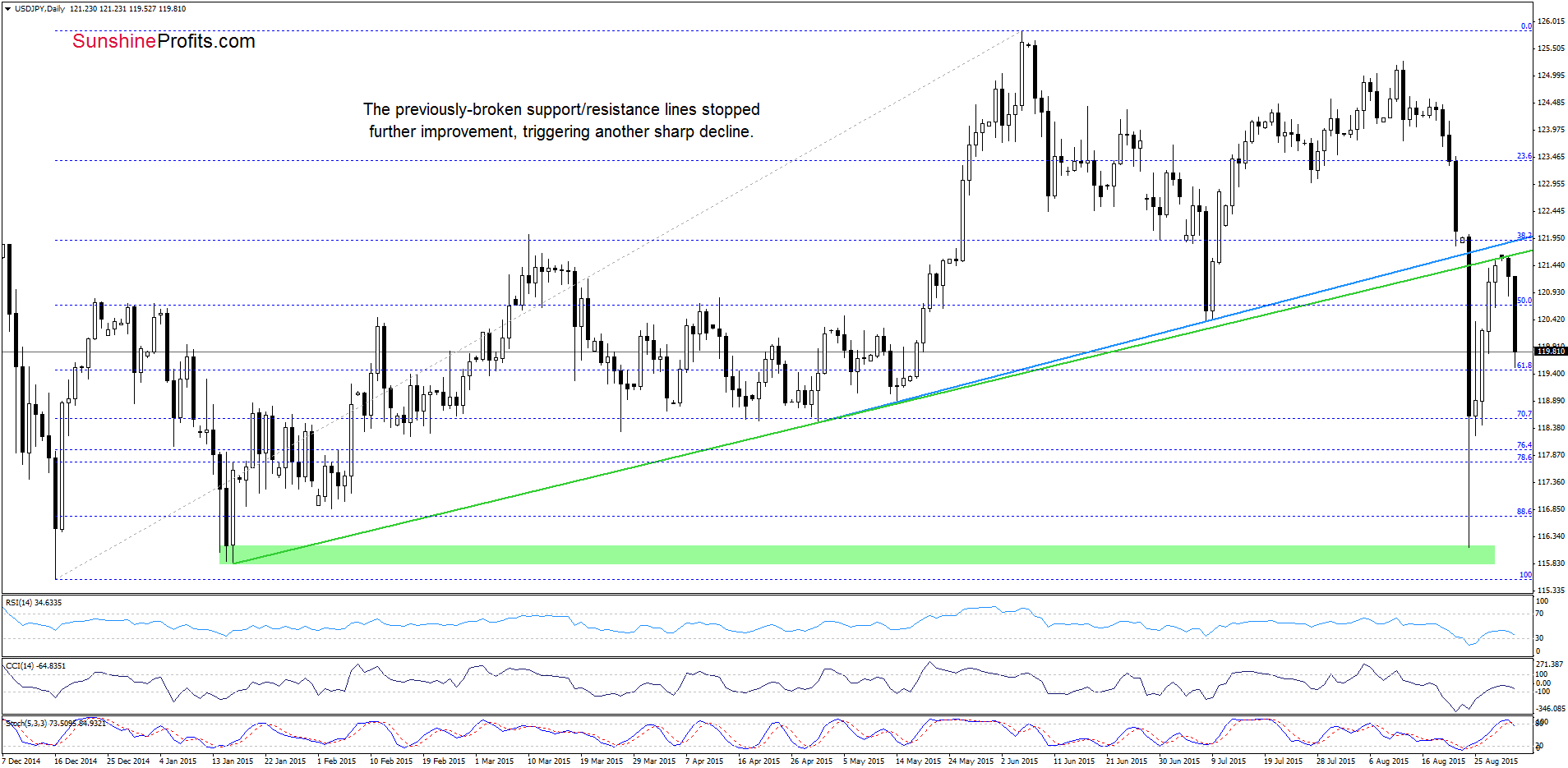The width and height of the screenshot is (1568, 768).
Task: Click the 13 Jan 2015 date label
Action: point(233,761)
